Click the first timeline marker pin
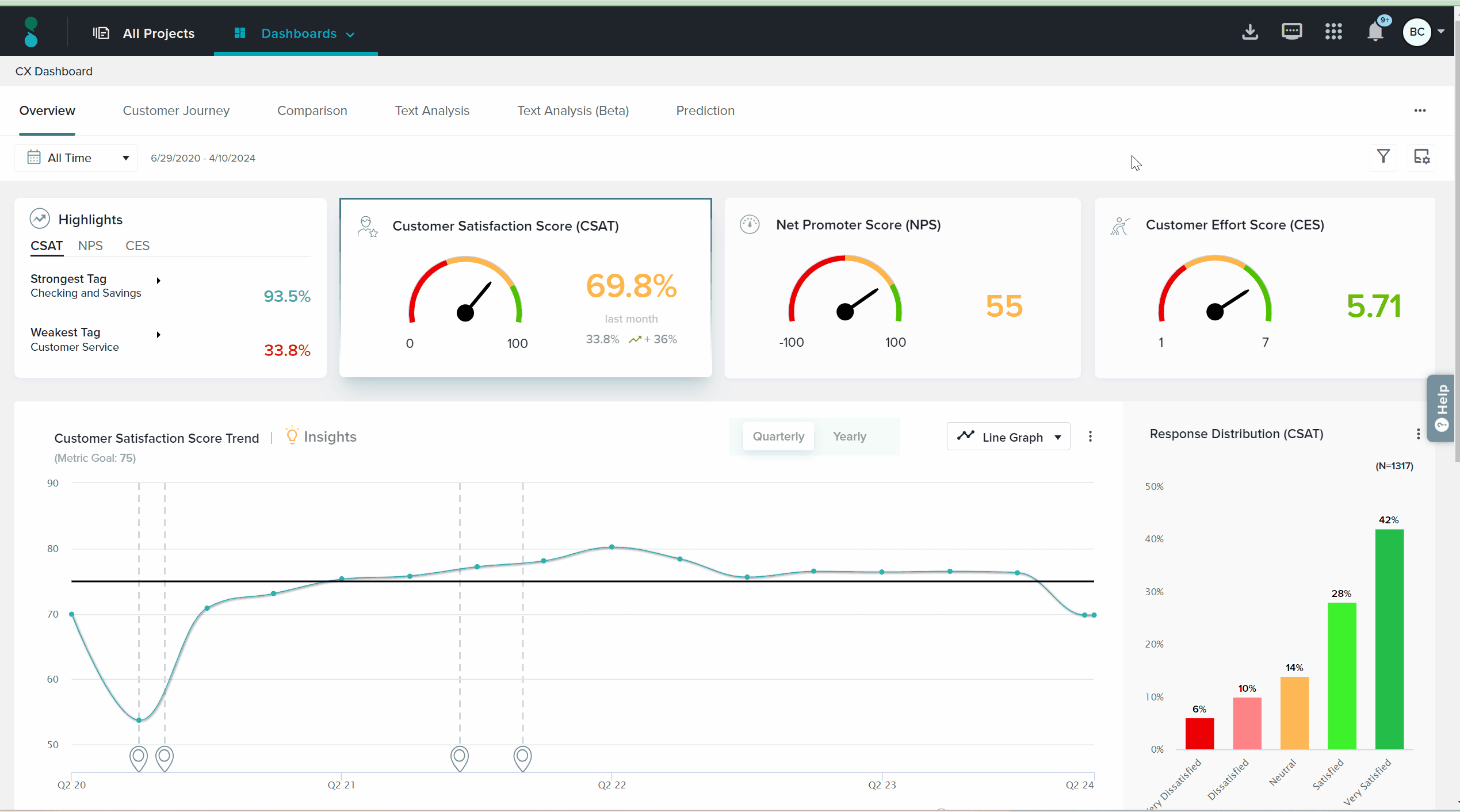Screen dimensions: 1460x812 pos(139,758)
